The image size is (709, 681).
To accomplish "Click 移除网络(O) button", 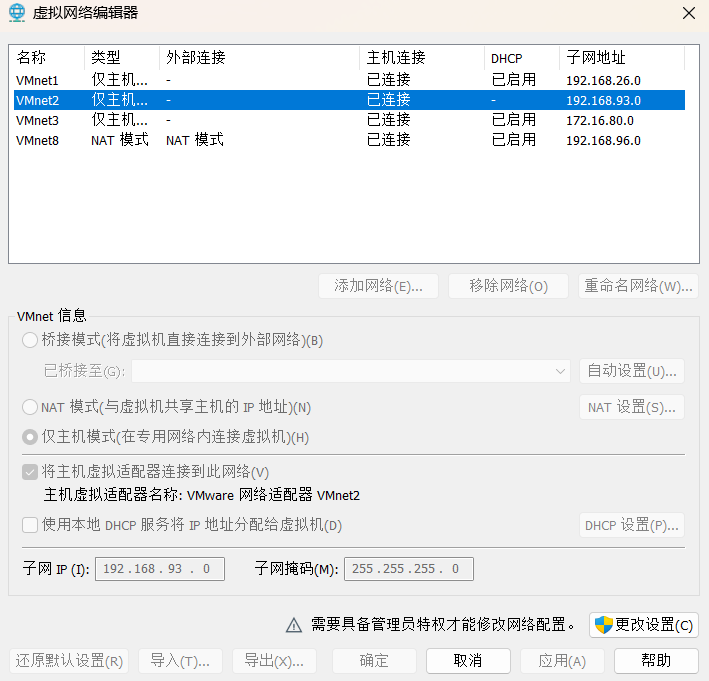I will [x=508, y=286].
